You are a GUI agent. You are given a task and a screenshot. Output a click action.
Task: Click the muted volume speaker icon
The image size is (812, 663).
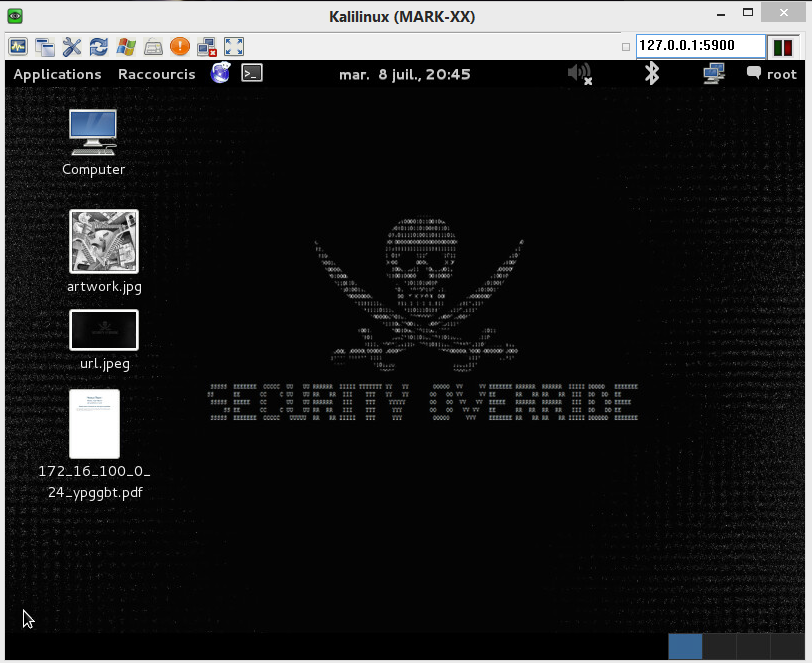coord(579,74)
